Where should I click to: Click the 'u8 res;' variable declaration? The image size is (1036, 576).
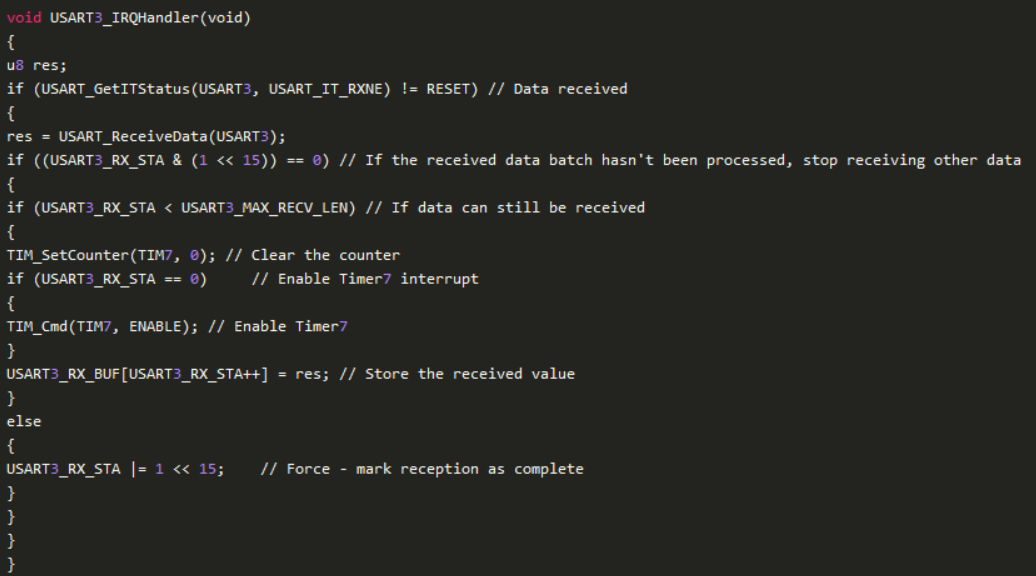[36, 65]
